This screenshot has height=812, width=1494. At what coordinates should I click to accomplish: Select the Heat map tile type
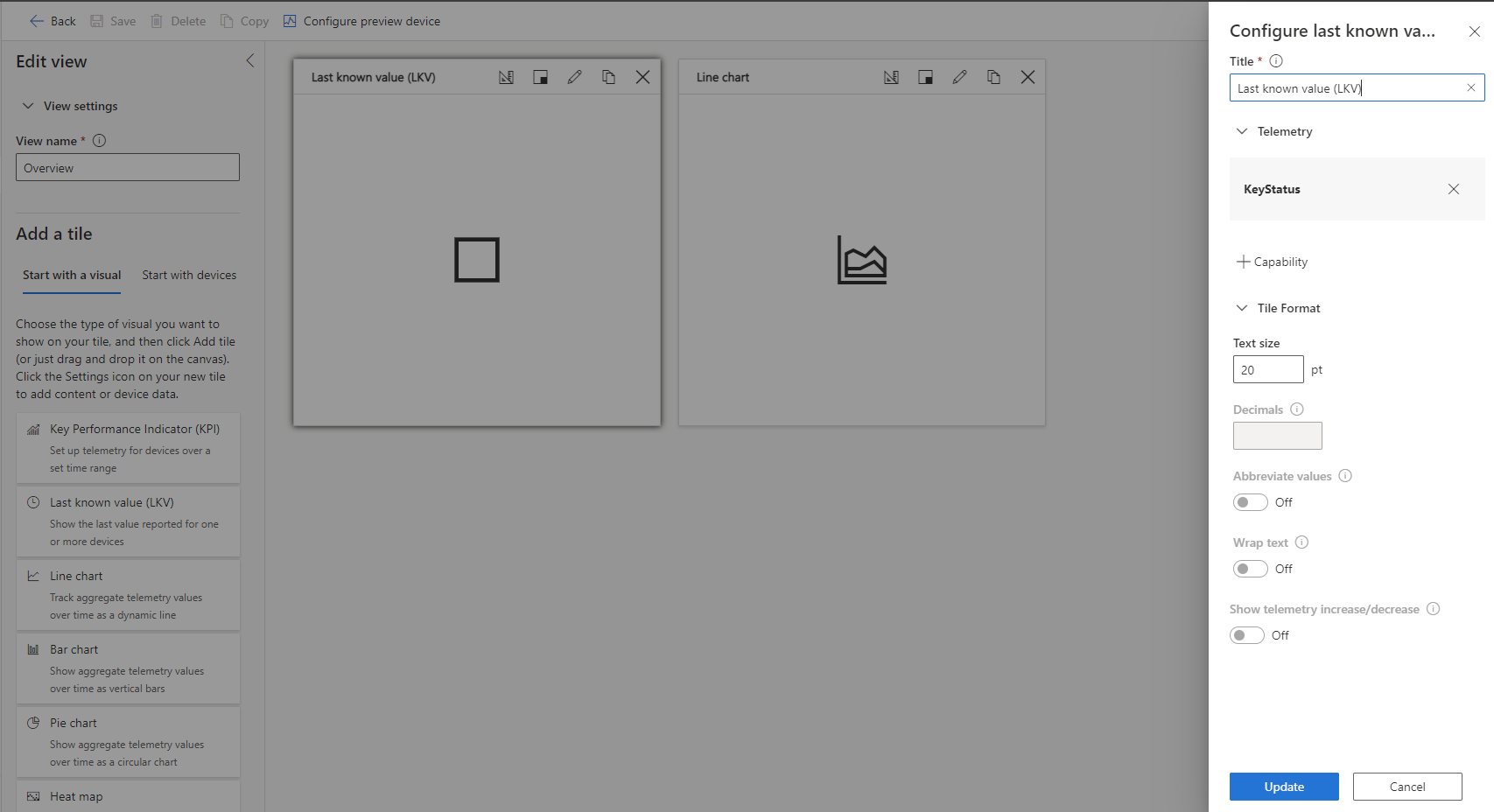tap(128, 796)
